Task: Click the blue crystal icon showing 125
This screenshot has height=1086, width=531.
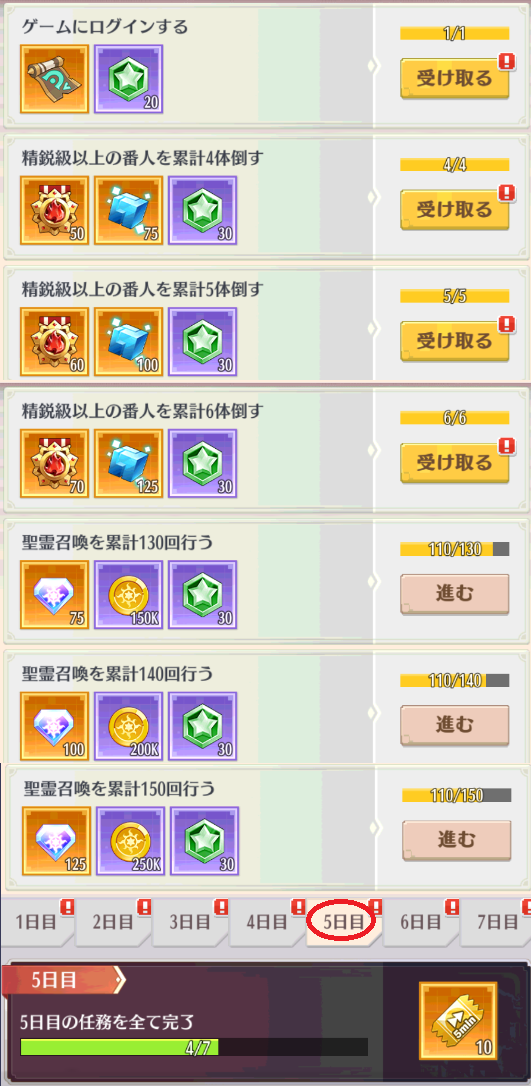Action: pyautogui.click(x=129, y=463)
